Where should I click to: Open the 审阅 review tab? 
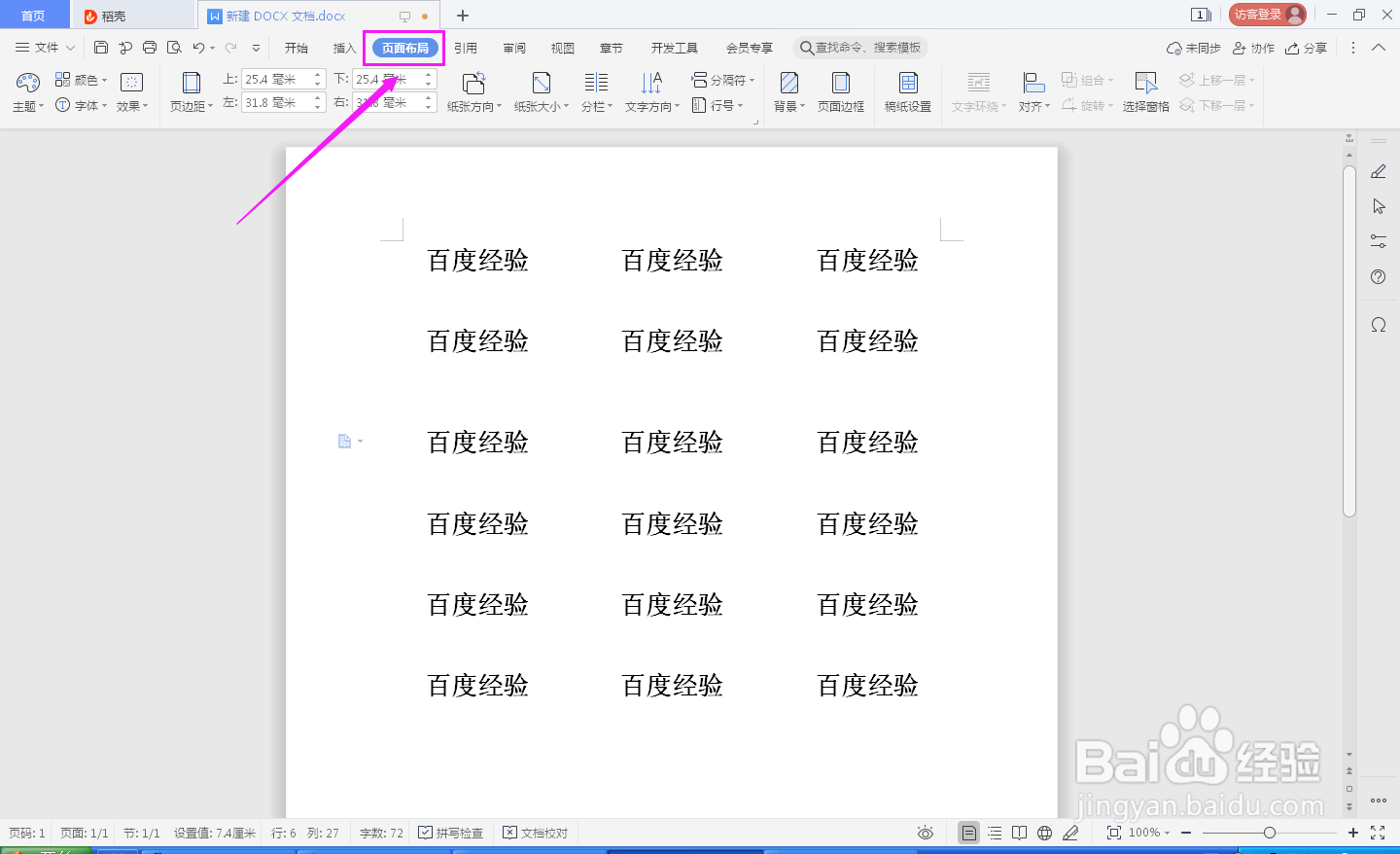pos(514,48)
